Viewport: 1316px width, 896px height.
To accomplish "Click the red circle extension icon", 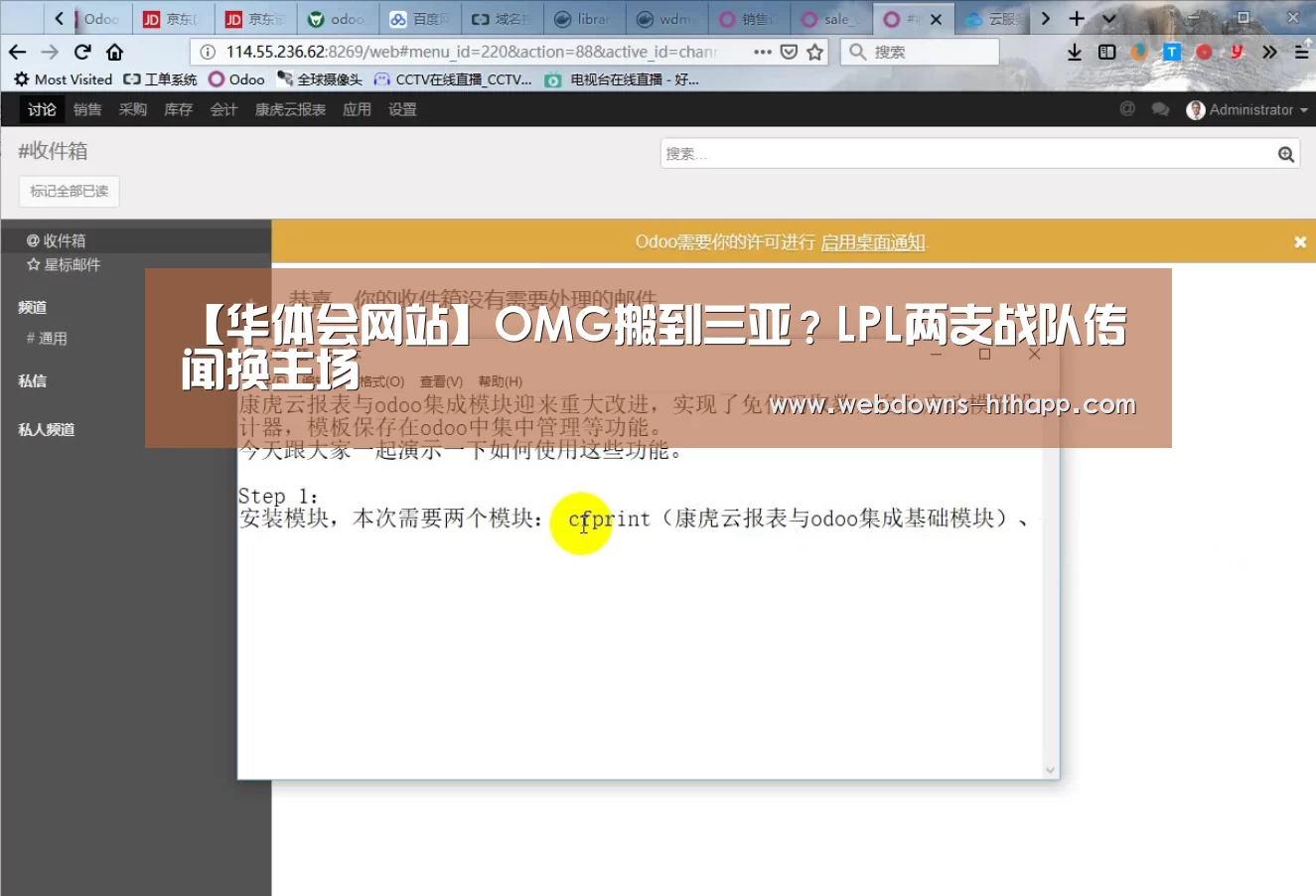I will pos(1205,52).
